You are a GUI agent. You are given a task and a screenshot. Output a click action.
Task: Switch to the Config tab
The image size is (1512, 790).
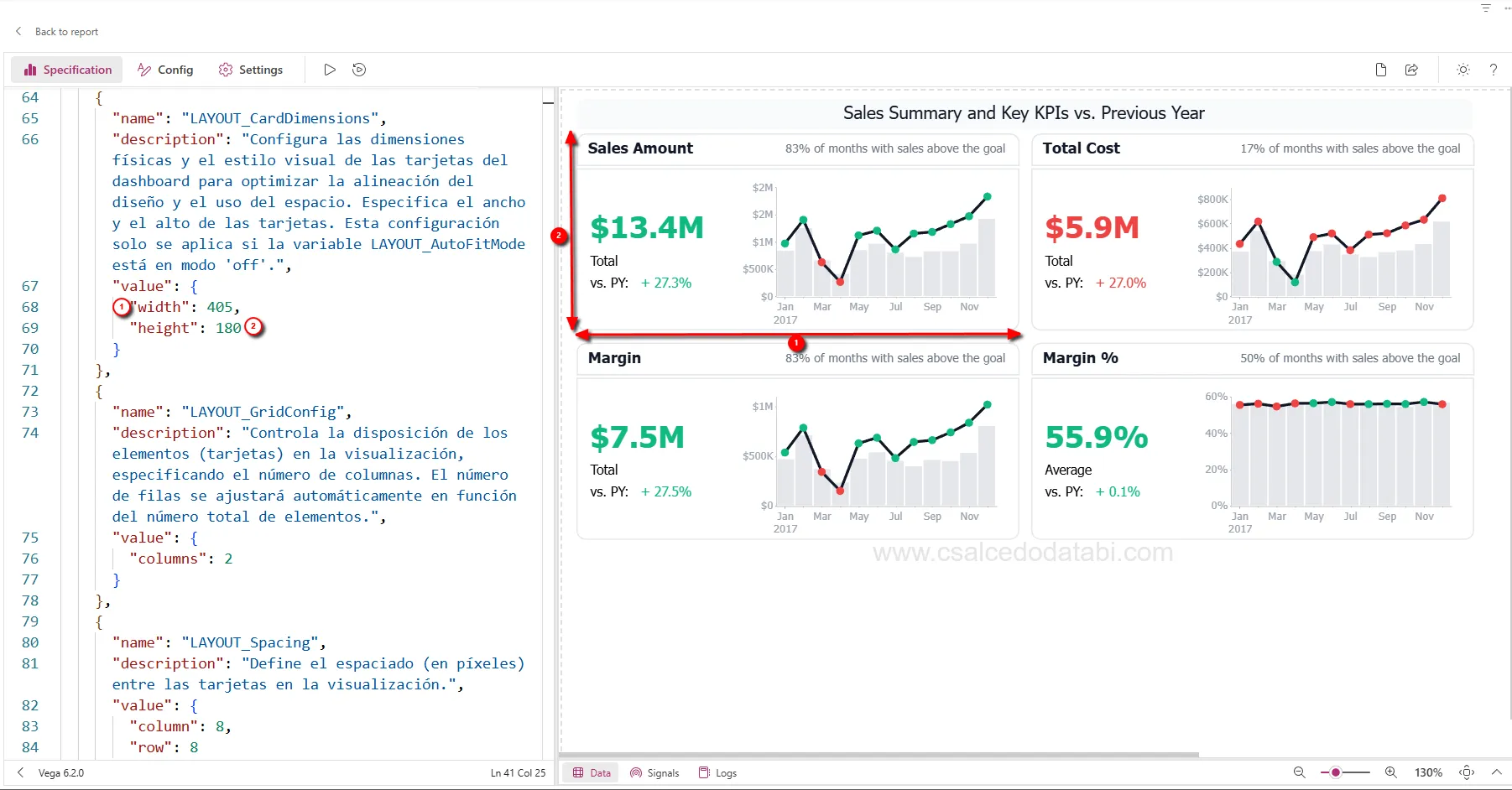click(x=165, y=70)
